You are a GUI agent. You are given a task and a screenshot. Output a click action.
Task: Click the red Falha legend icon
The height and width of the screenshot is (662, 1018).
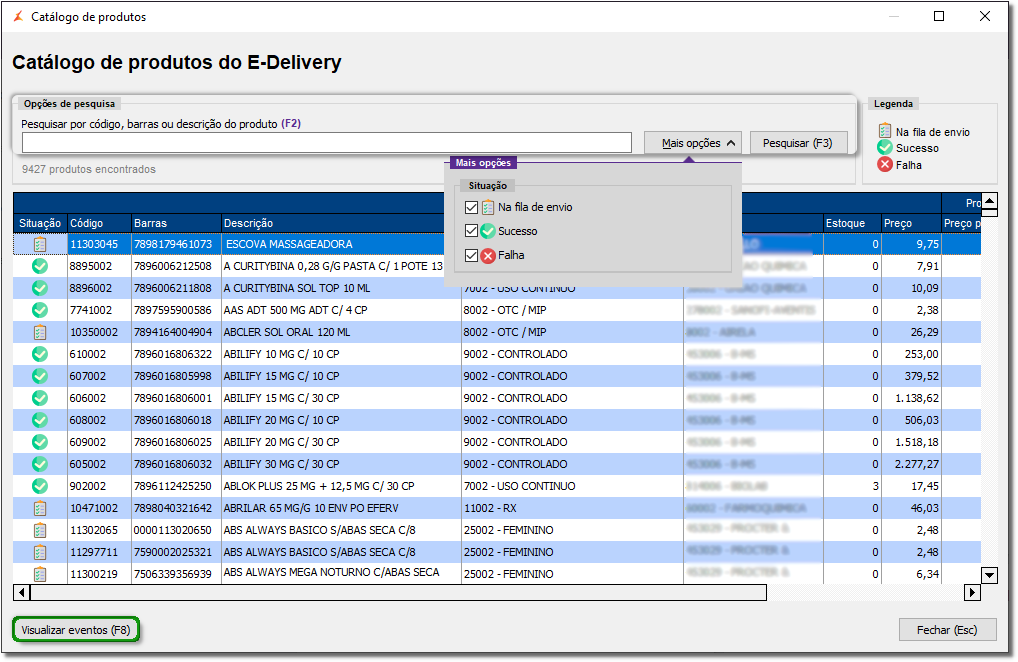(885, 165)
